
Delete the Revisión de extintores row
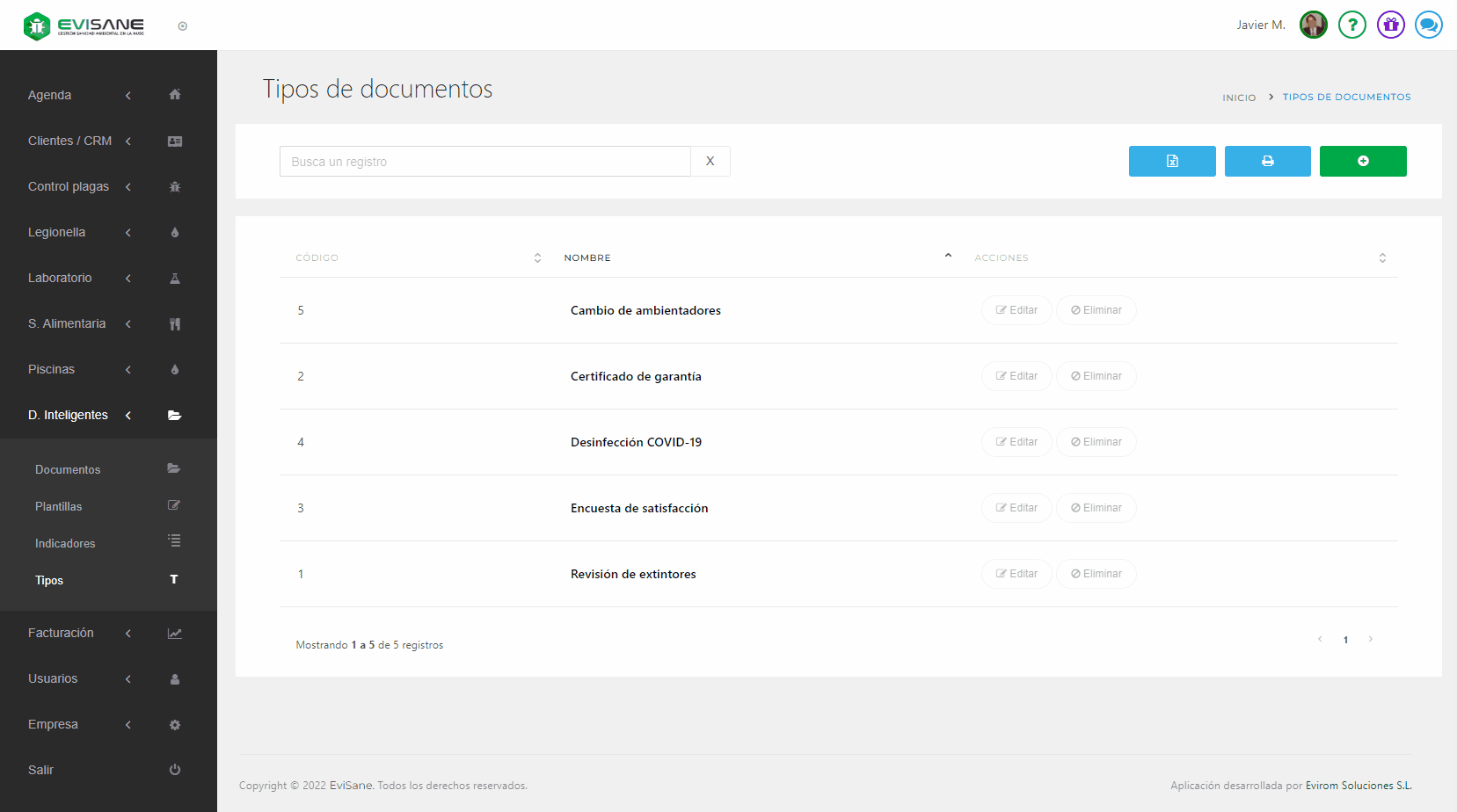tap(1096, 574)
